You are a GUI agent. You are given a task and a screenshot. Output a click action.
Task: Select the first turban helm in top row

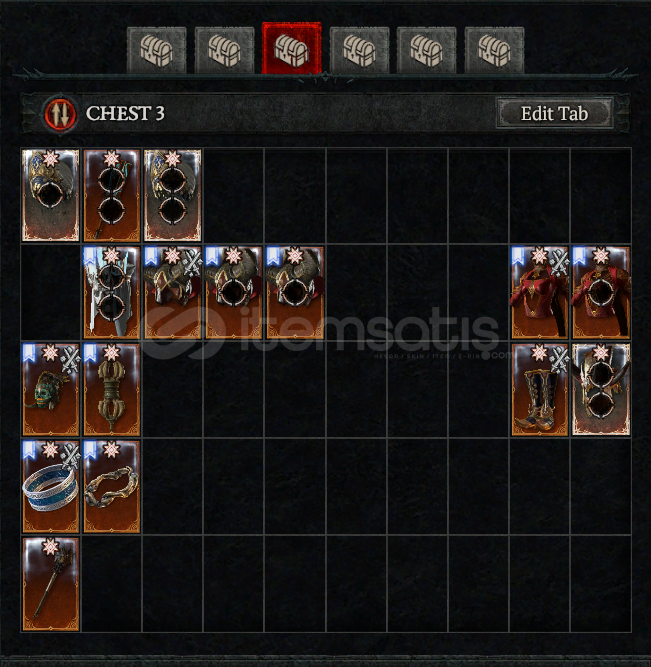click(51, 195)
